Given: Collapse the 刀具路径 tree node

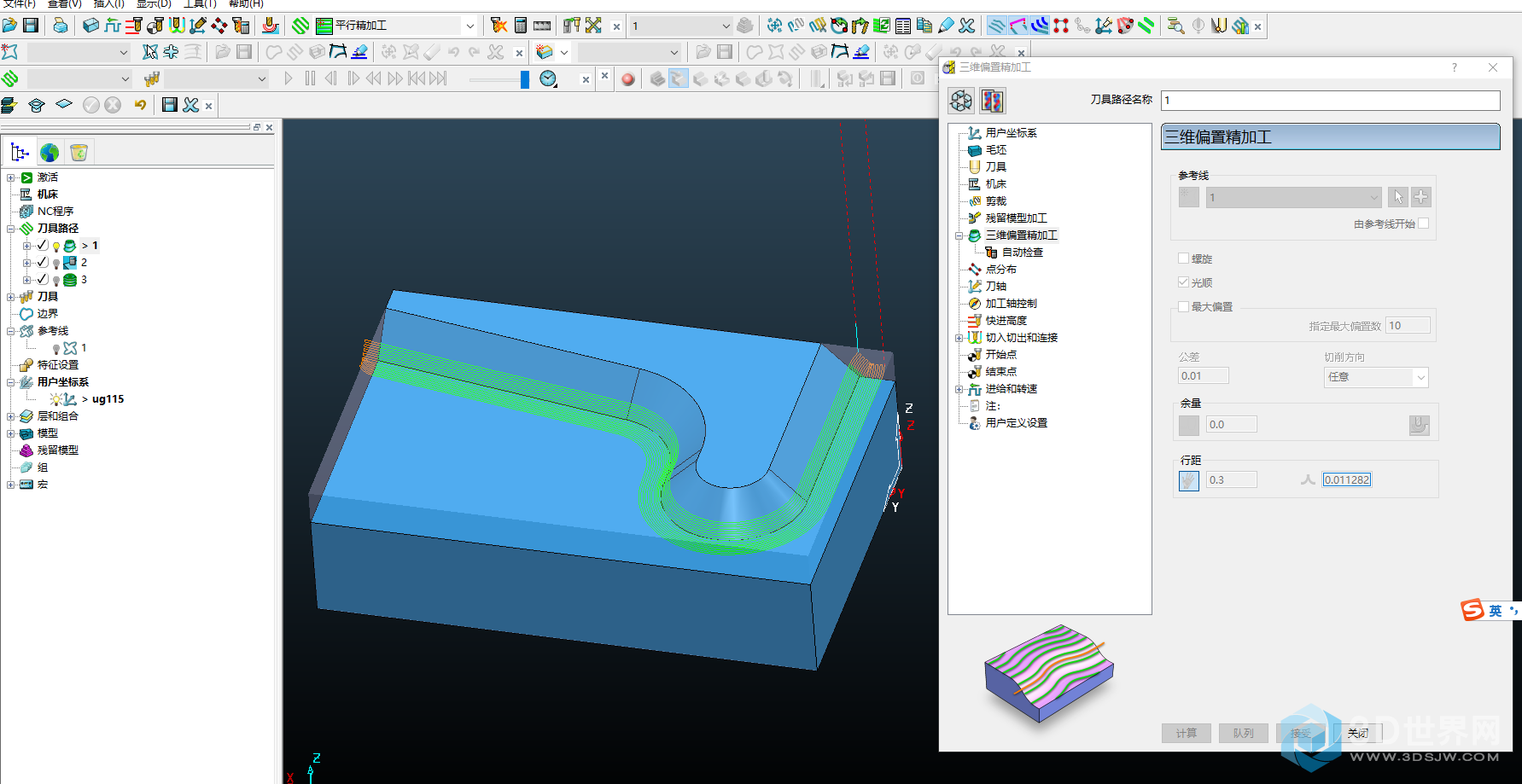Looking at the screenshot, I should coord(11,229).
